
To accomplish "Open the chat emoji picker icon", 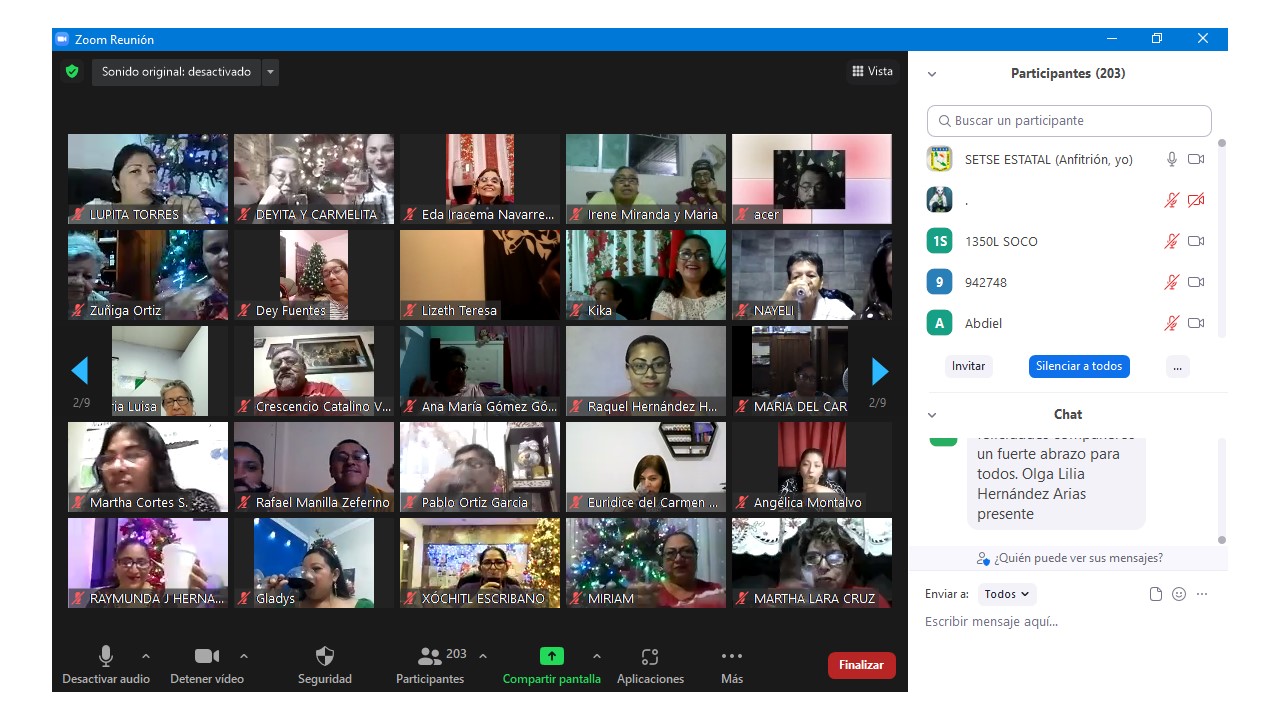I will 1179,594.
